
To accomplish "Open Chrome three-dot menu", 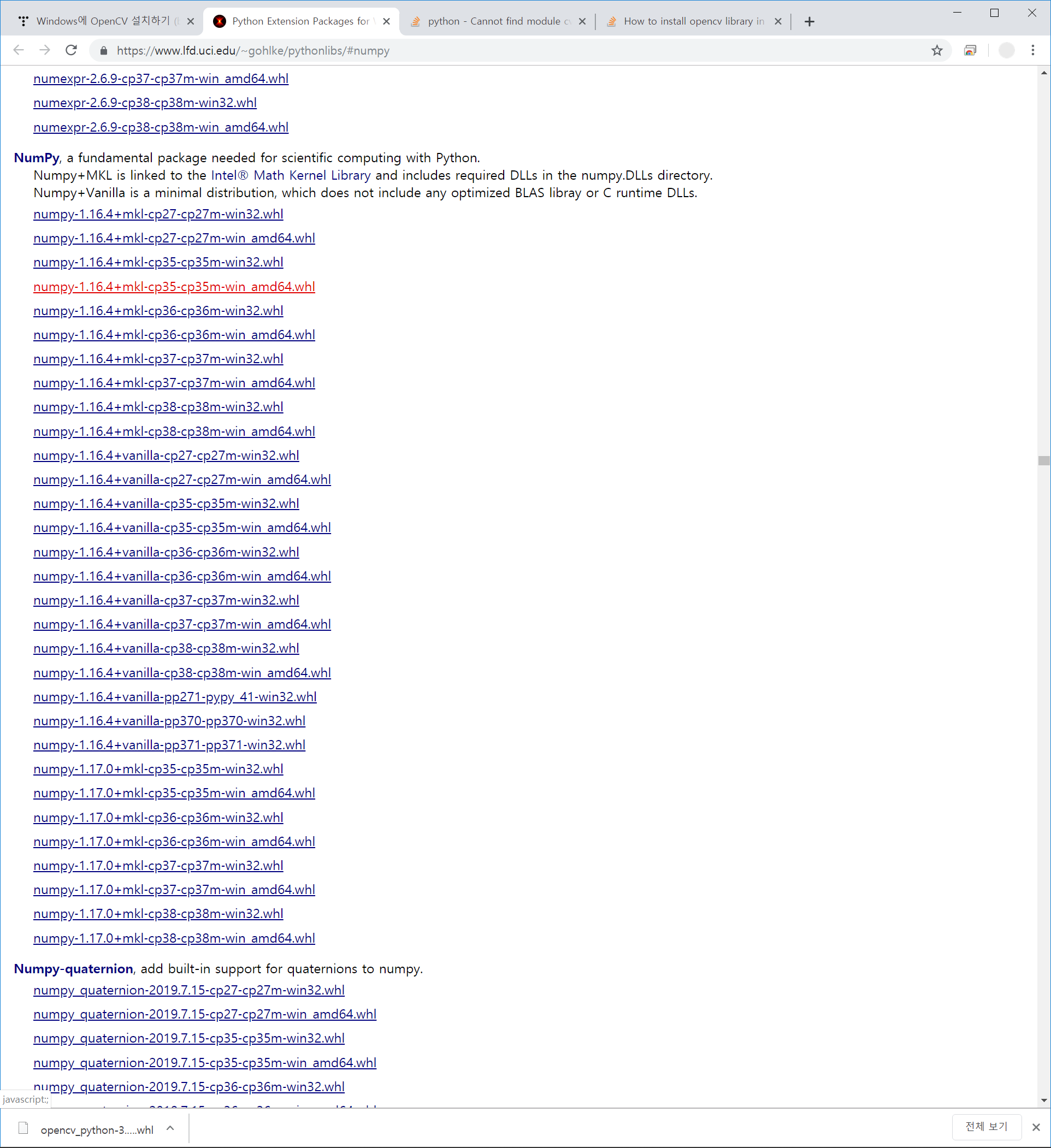I will pos(1033,51).
